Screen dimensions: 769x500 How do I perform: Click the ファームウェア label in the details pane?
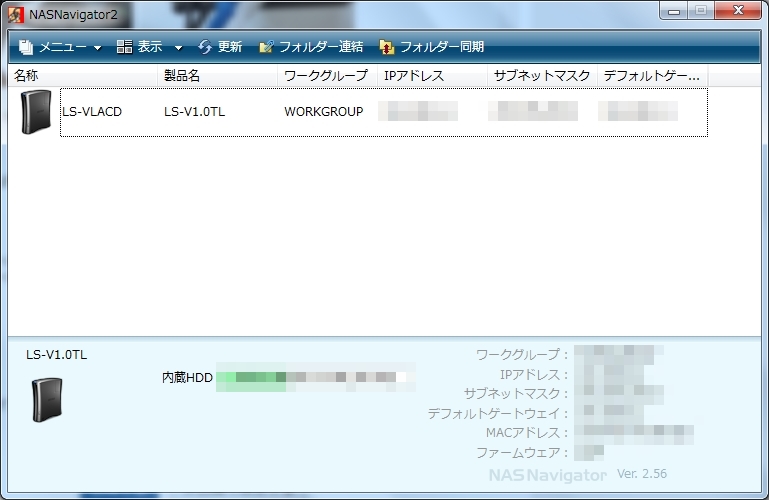(x=522, y=452)
